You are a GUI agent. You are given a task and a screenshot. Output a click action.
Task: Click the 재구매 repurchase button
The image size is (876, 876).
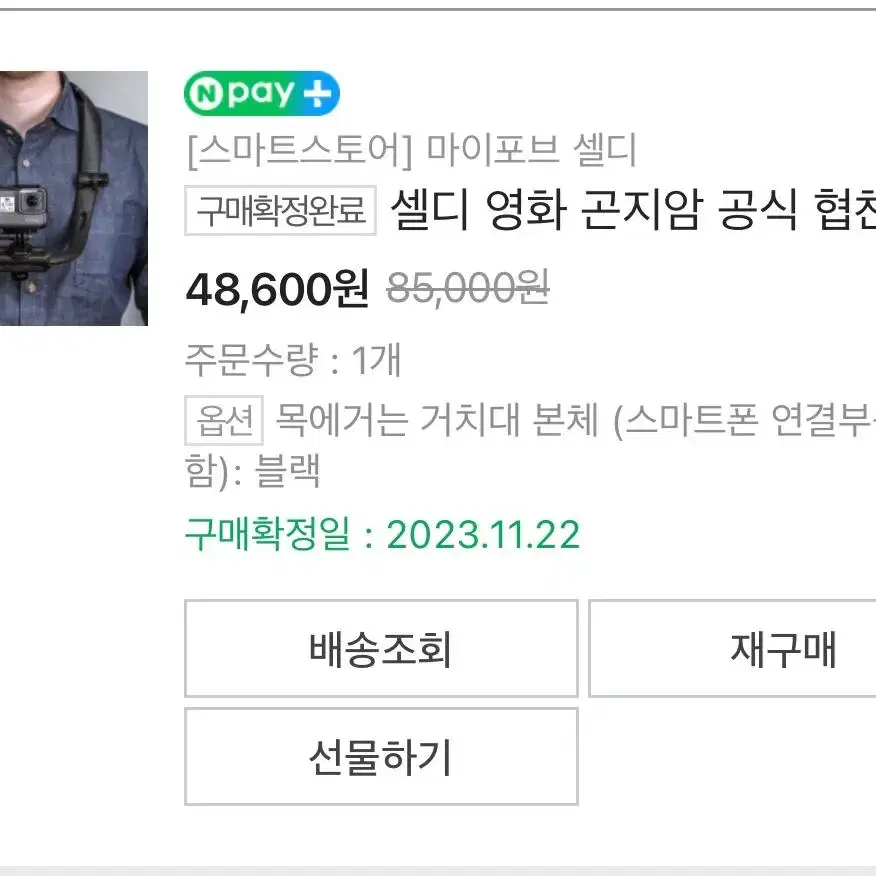click(x=732, y=648)
